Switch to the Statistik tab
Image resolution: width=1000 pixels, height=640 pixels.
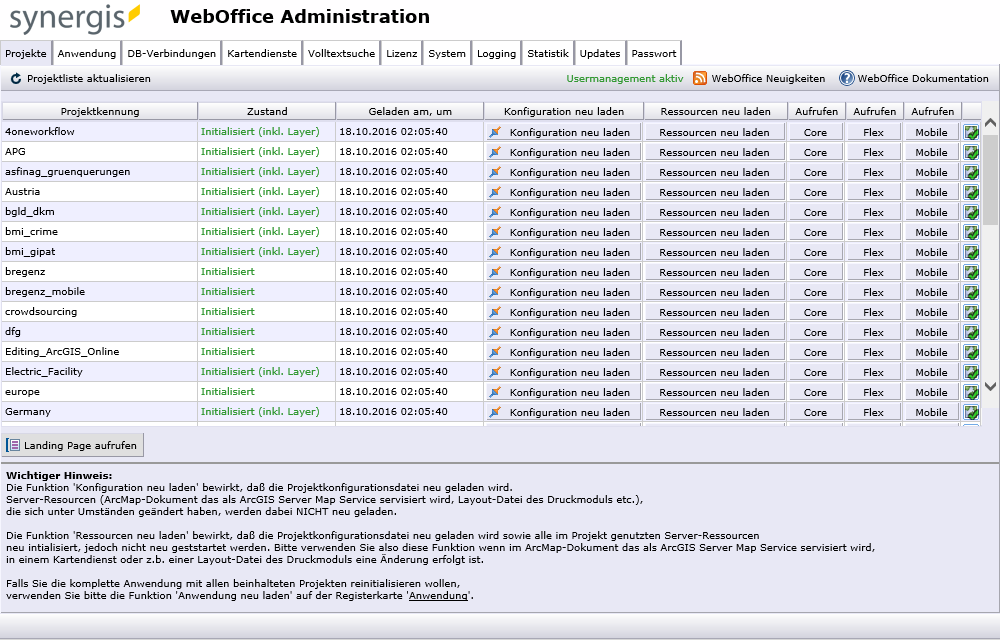(x=547, y=52)
